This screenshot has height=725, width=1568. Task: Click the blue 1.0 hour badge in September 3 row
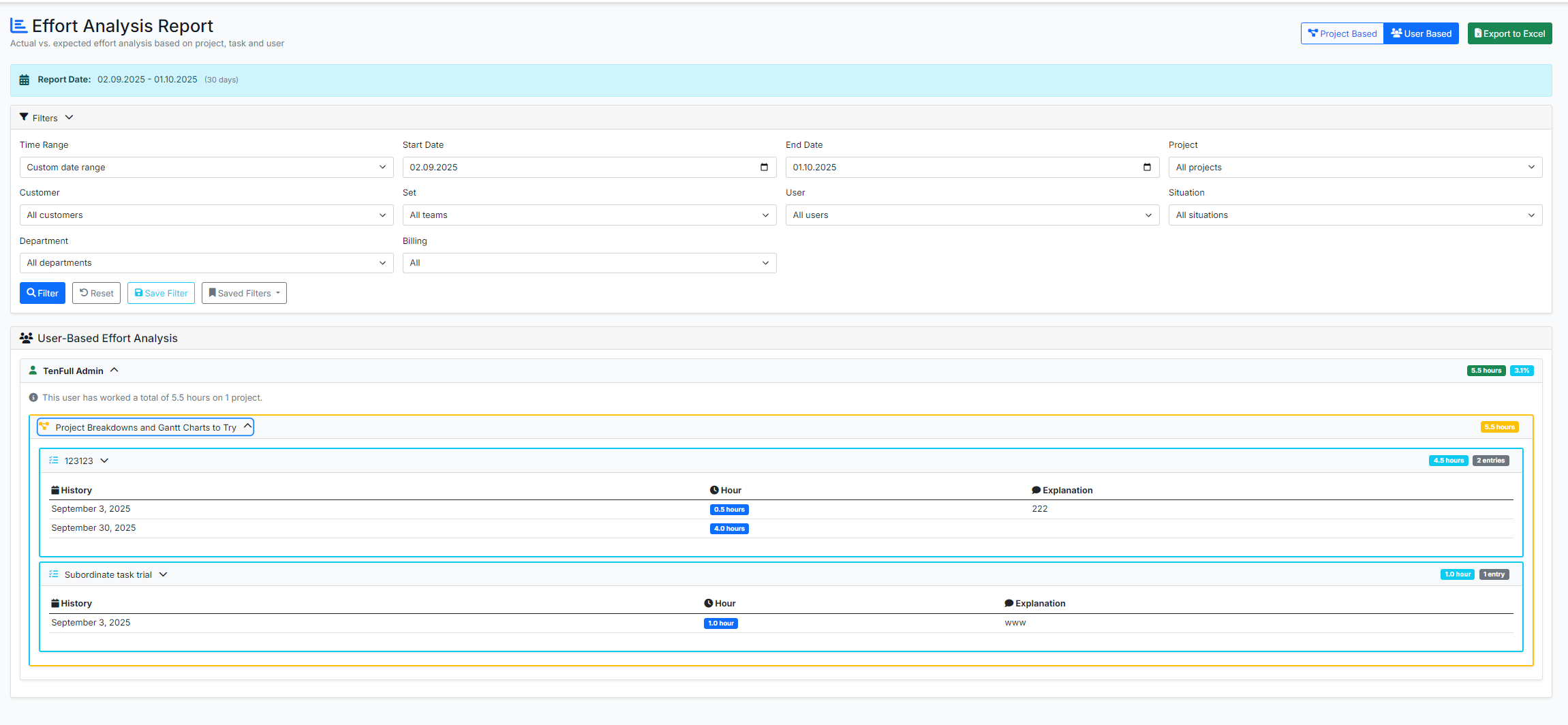pos(721,623)
